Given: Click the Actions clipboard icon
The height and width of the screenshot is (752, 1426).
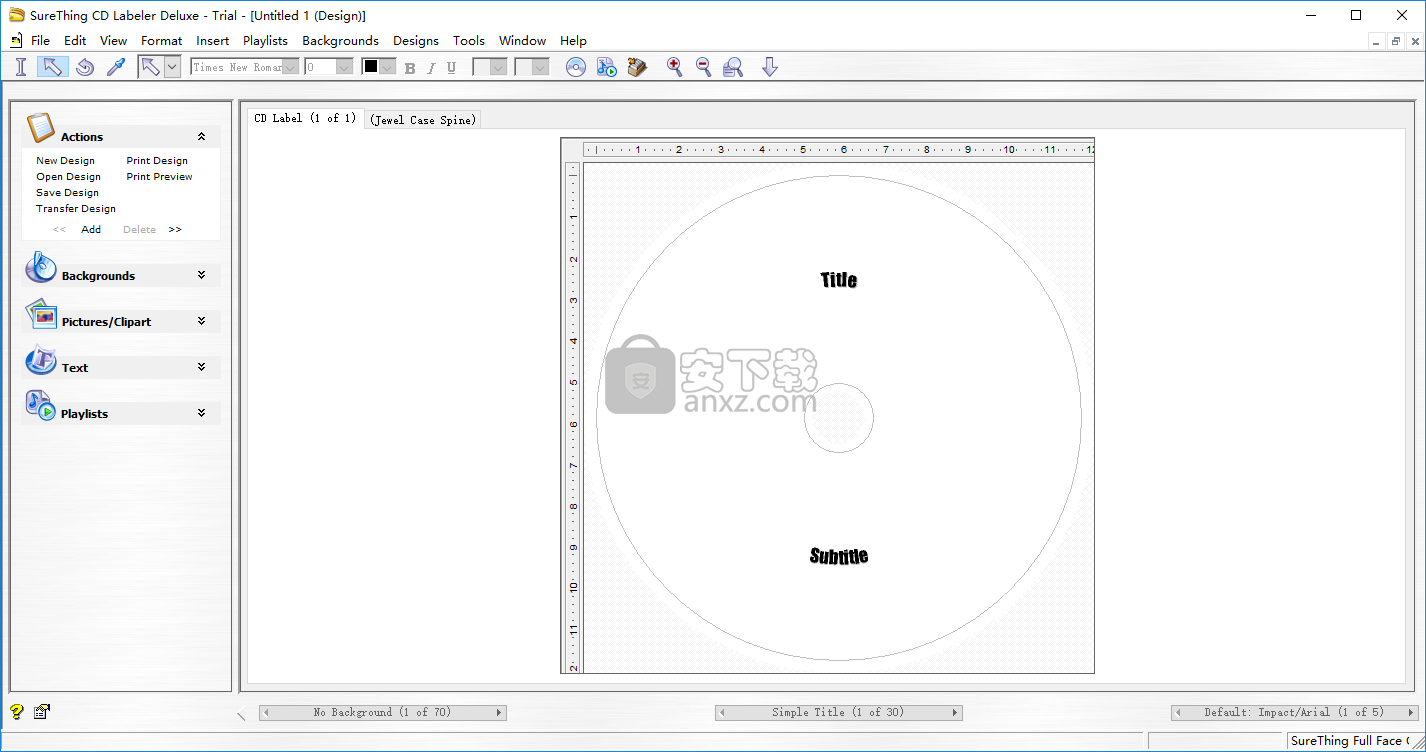Looking at the screenshot, I should (x=41, y=127).
